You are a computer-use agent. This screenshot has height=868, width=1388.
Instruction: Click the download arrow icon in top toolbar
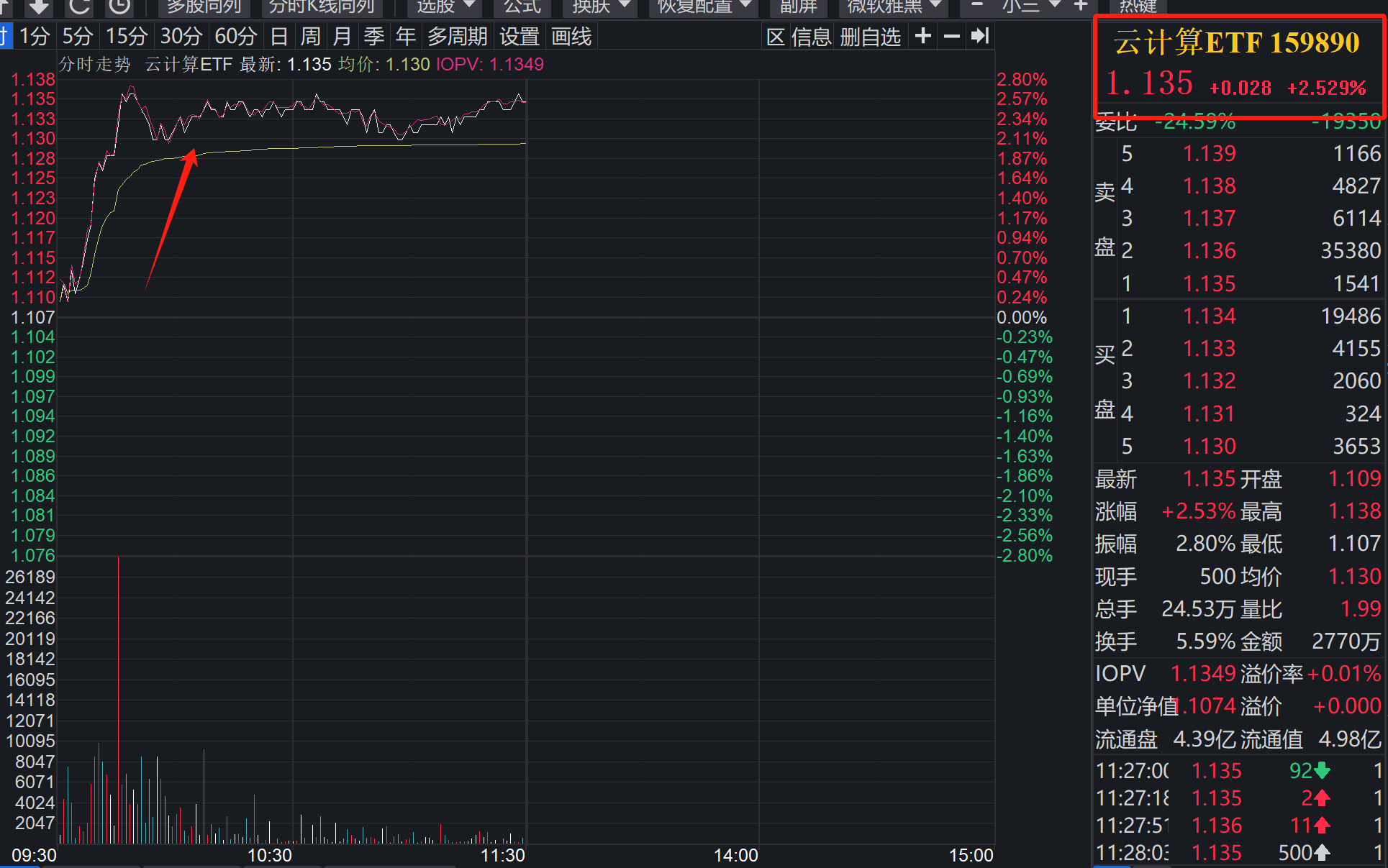[x=38, y=6]
